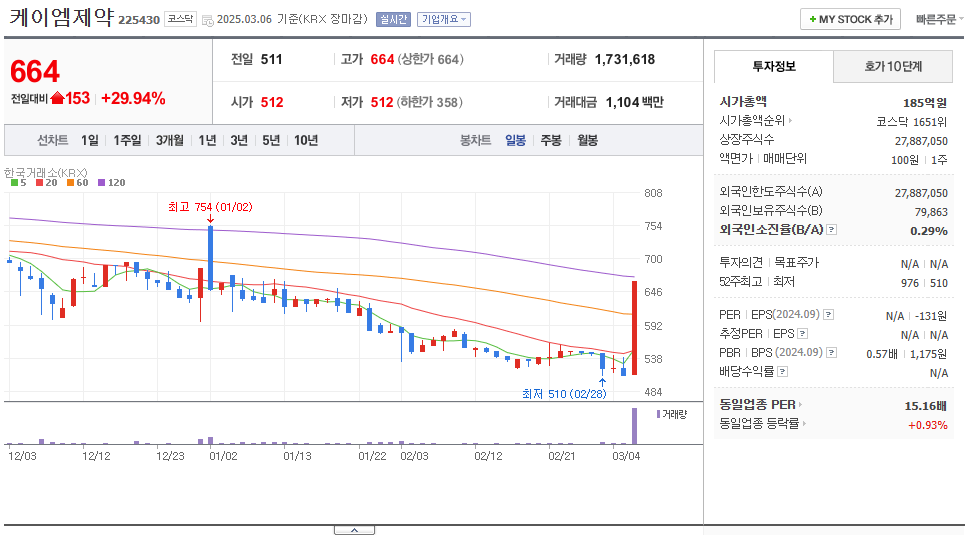Click the 코스닥 market badge
The height and width of the screenshot is (535, 965).
click(180, 19)
